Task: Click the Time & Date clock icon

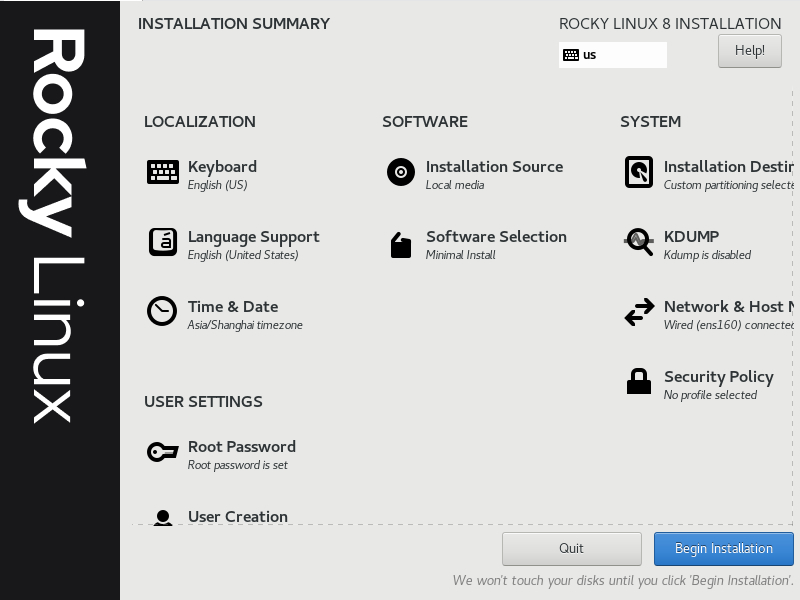Action: point(162,311)
